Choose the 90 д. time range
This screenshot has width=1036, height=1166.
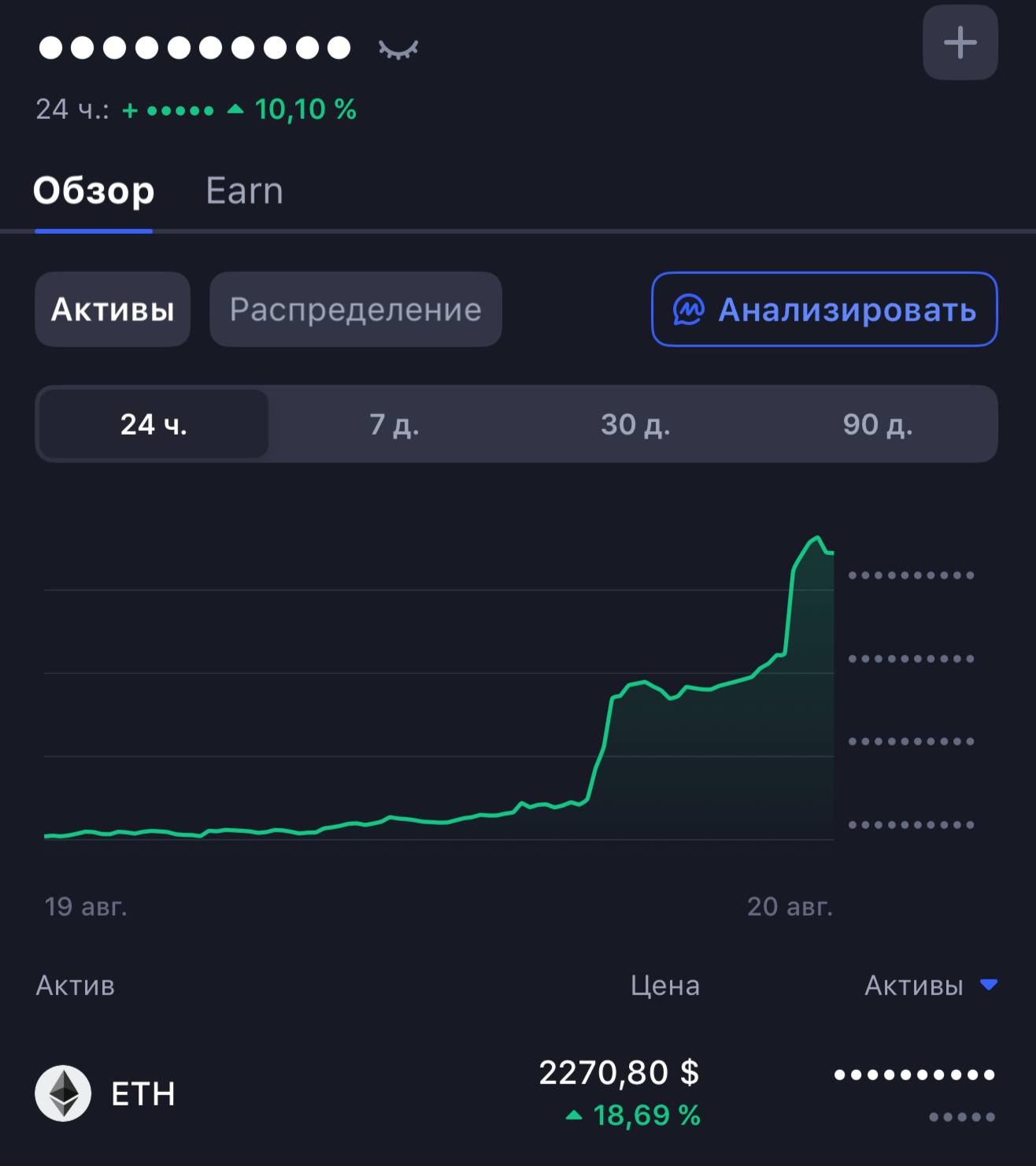[877, 424]
